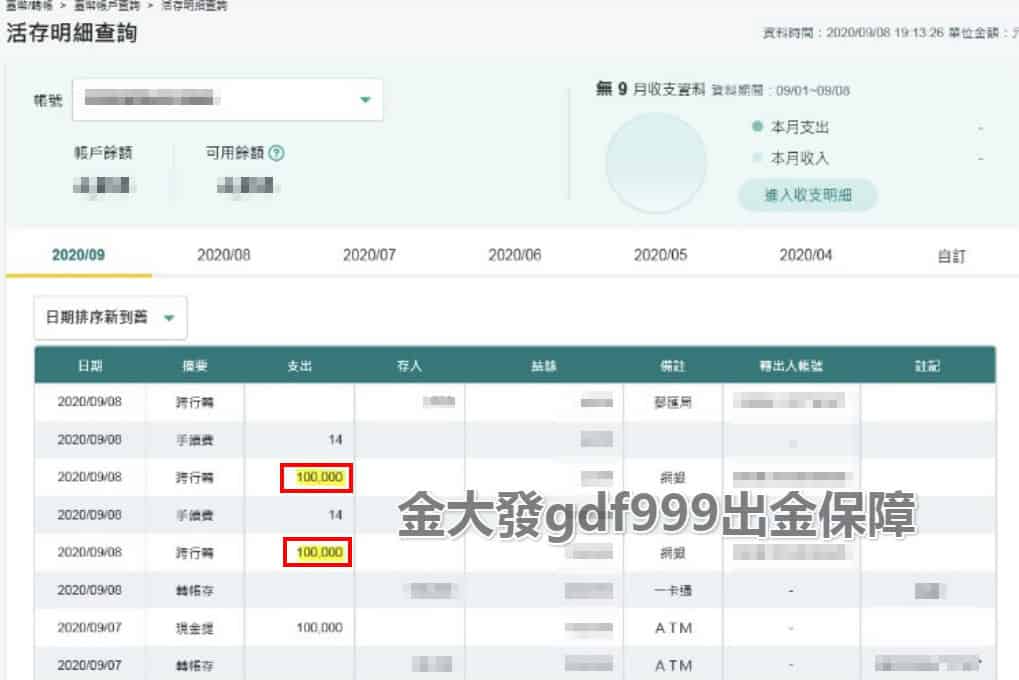Switch to the 2020/08 tab
1019x680 pixels.
point(224,255)
